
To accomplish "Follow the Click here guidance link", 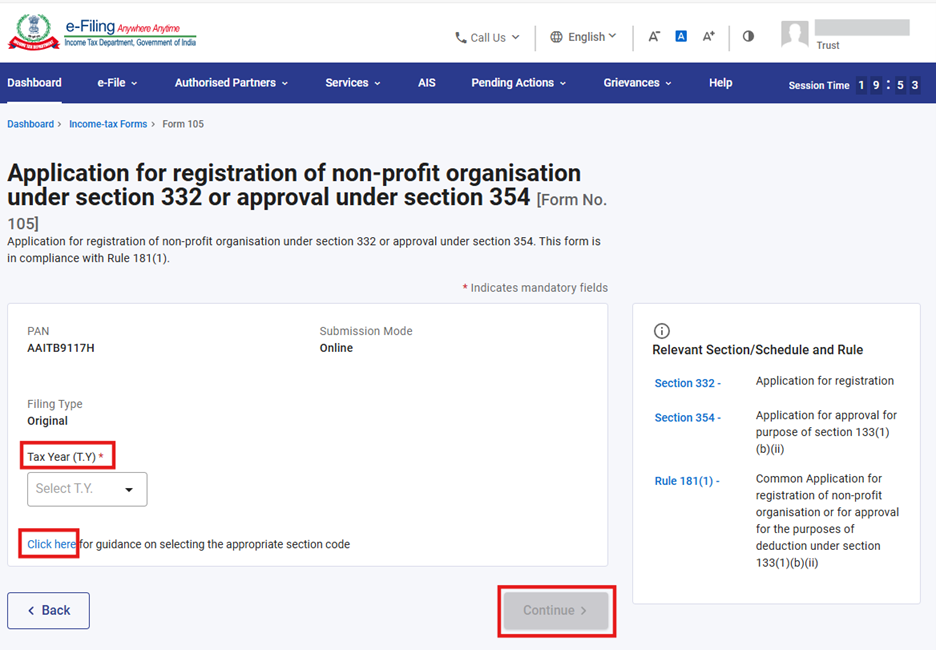I will pos(52,544).
